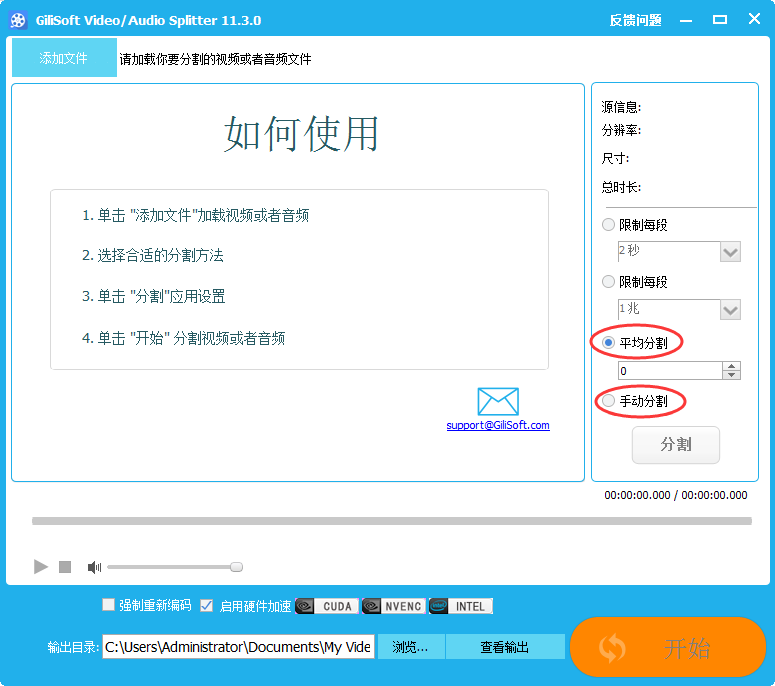Mute audio via the speaker icon
775x686 pixels.
tap(94, 567)
